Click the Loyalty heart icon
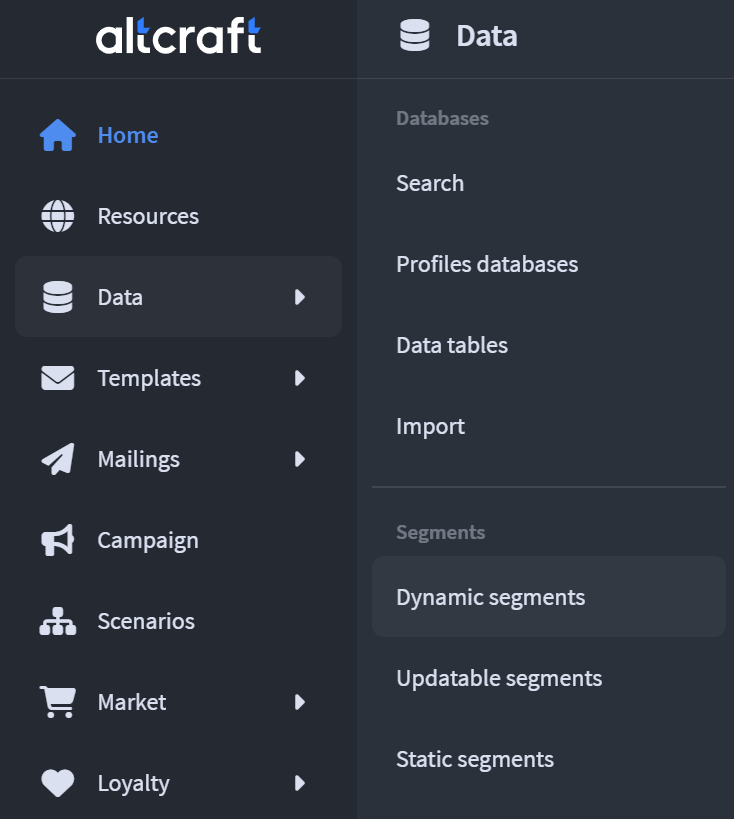 coord(58,783)
